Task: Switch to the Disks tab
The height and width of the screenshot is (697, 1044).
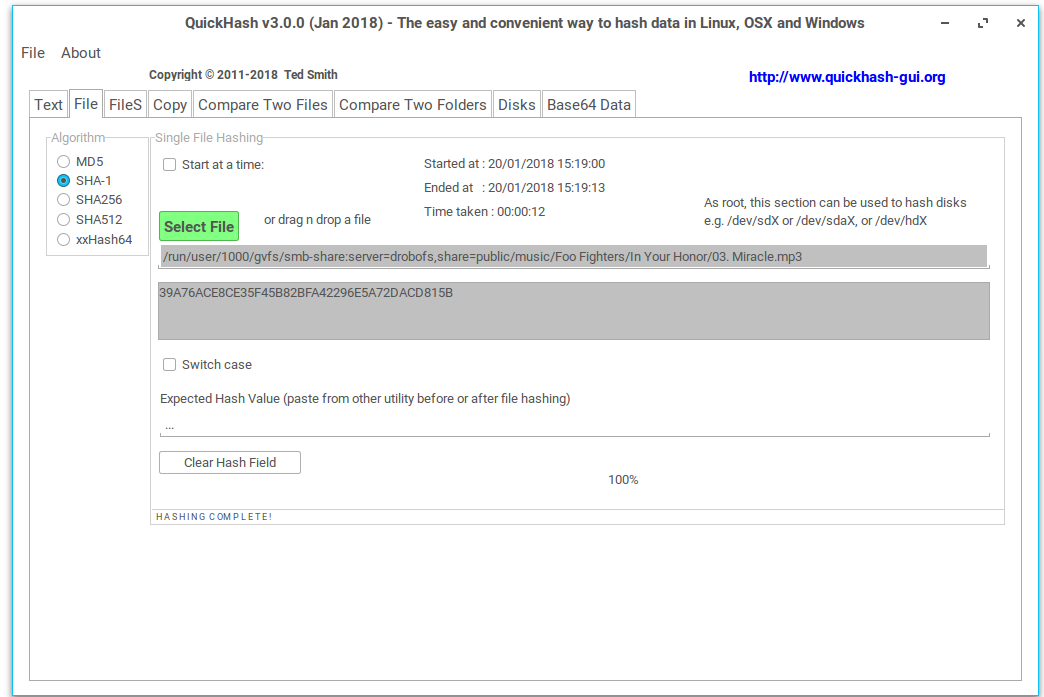Action: point(517,105)
